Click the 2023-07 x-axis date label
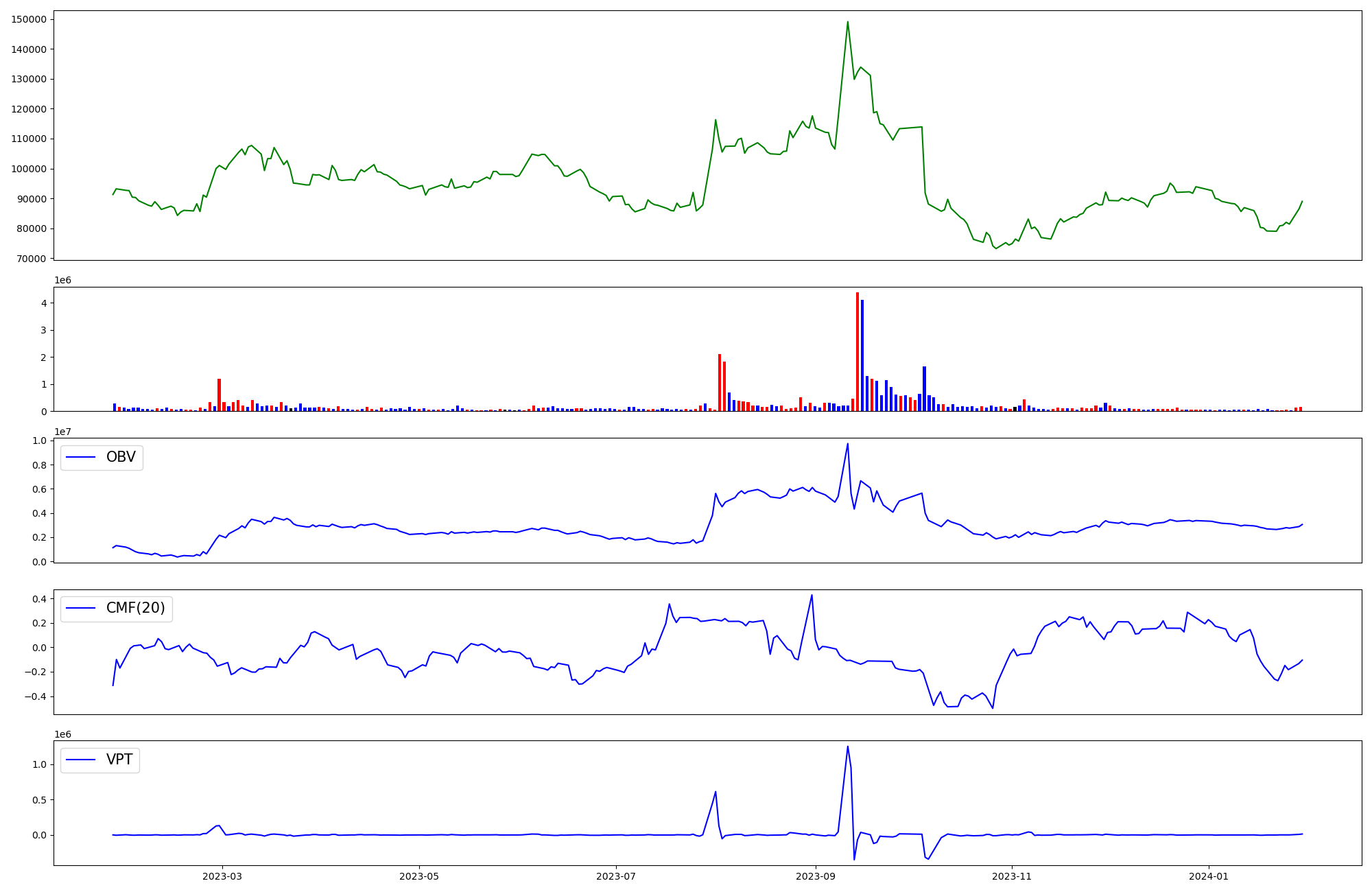Image resolution: width=1372 pixels, height=892 pixels. pyautogui.click(x=616, y=876)
